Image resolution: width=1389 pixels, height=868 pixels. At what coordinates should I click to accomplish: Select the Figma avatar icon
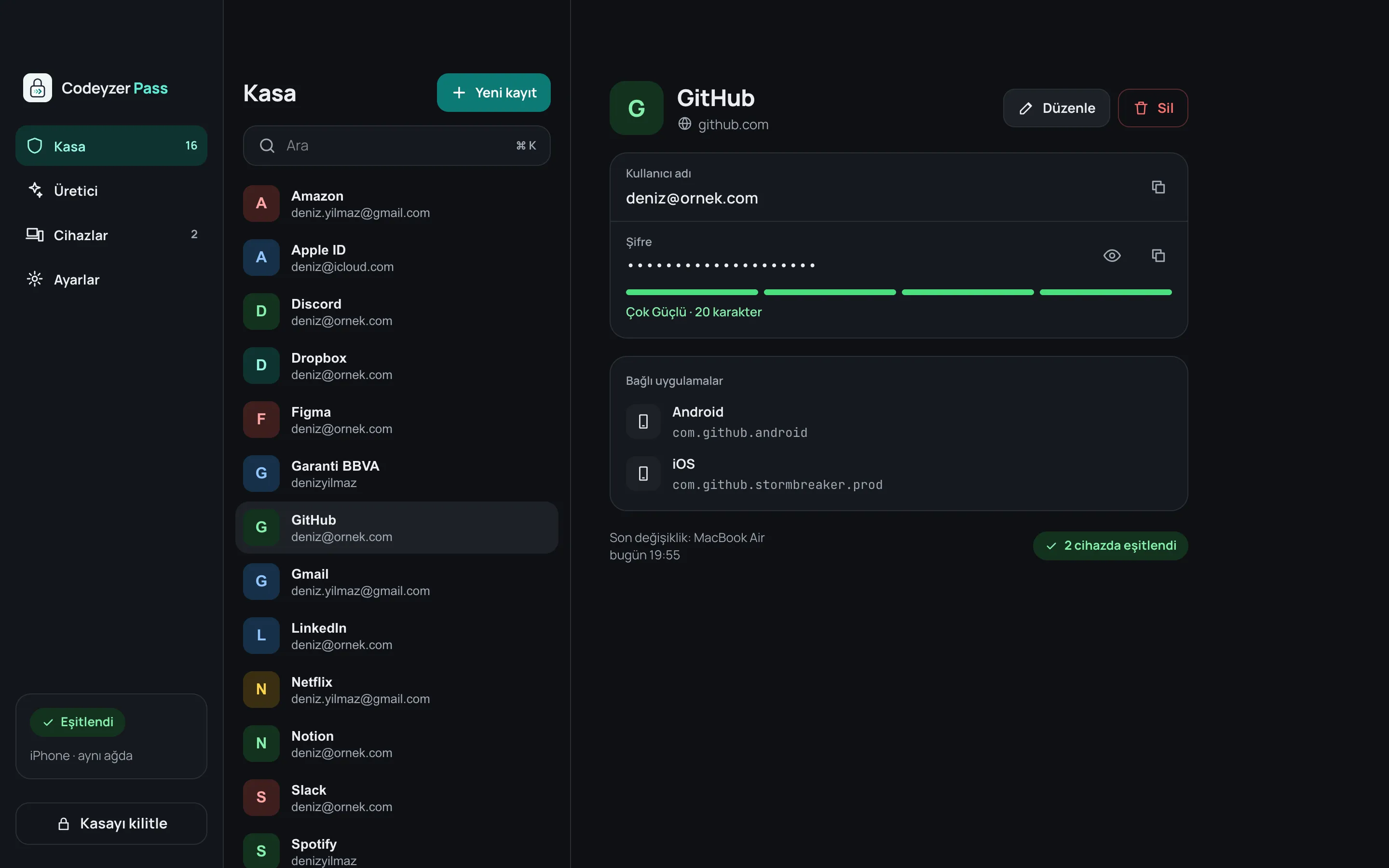pos(261,419)
